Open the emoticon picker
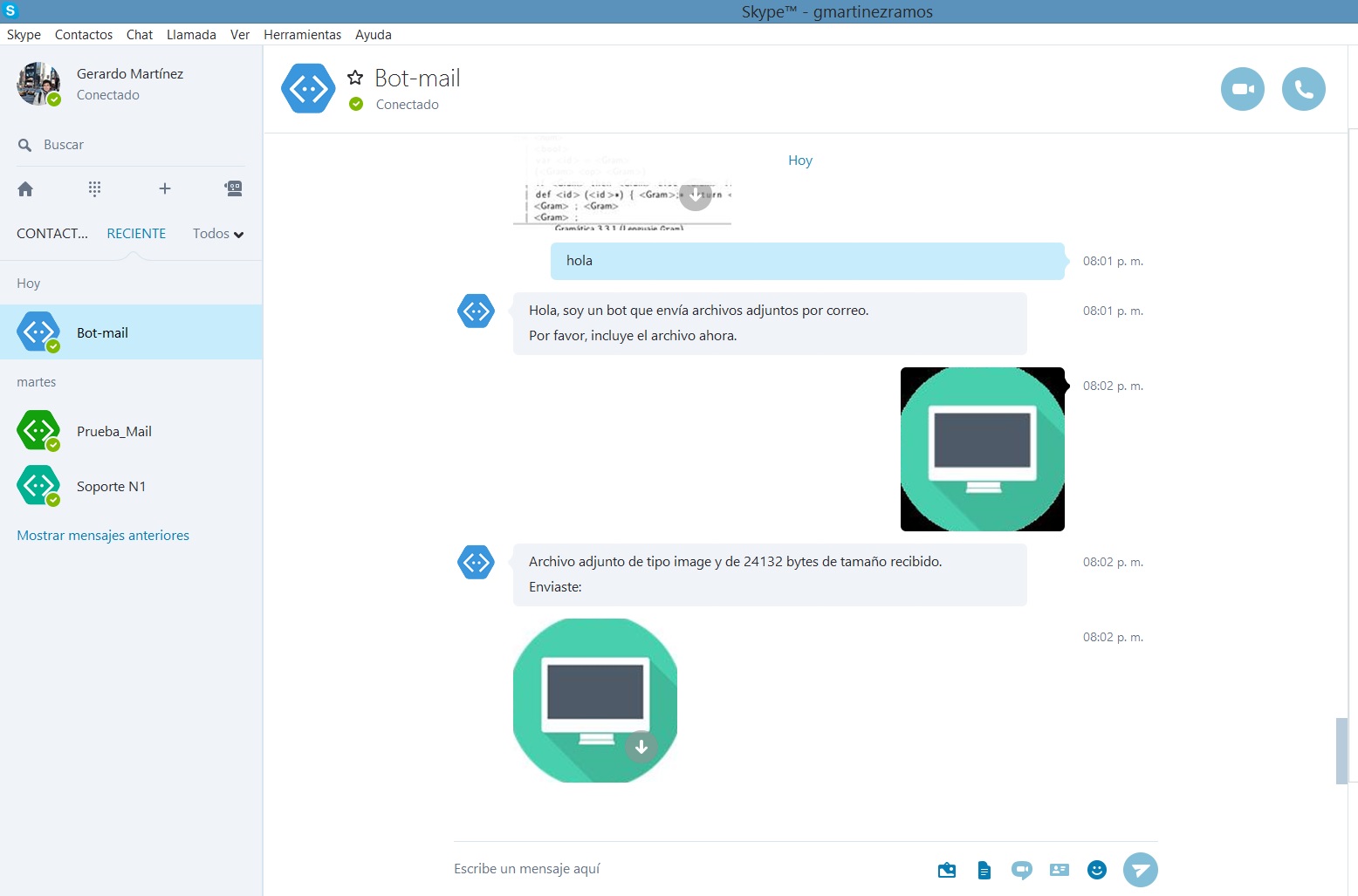The image size is (1358, 896). point(1097,870)
